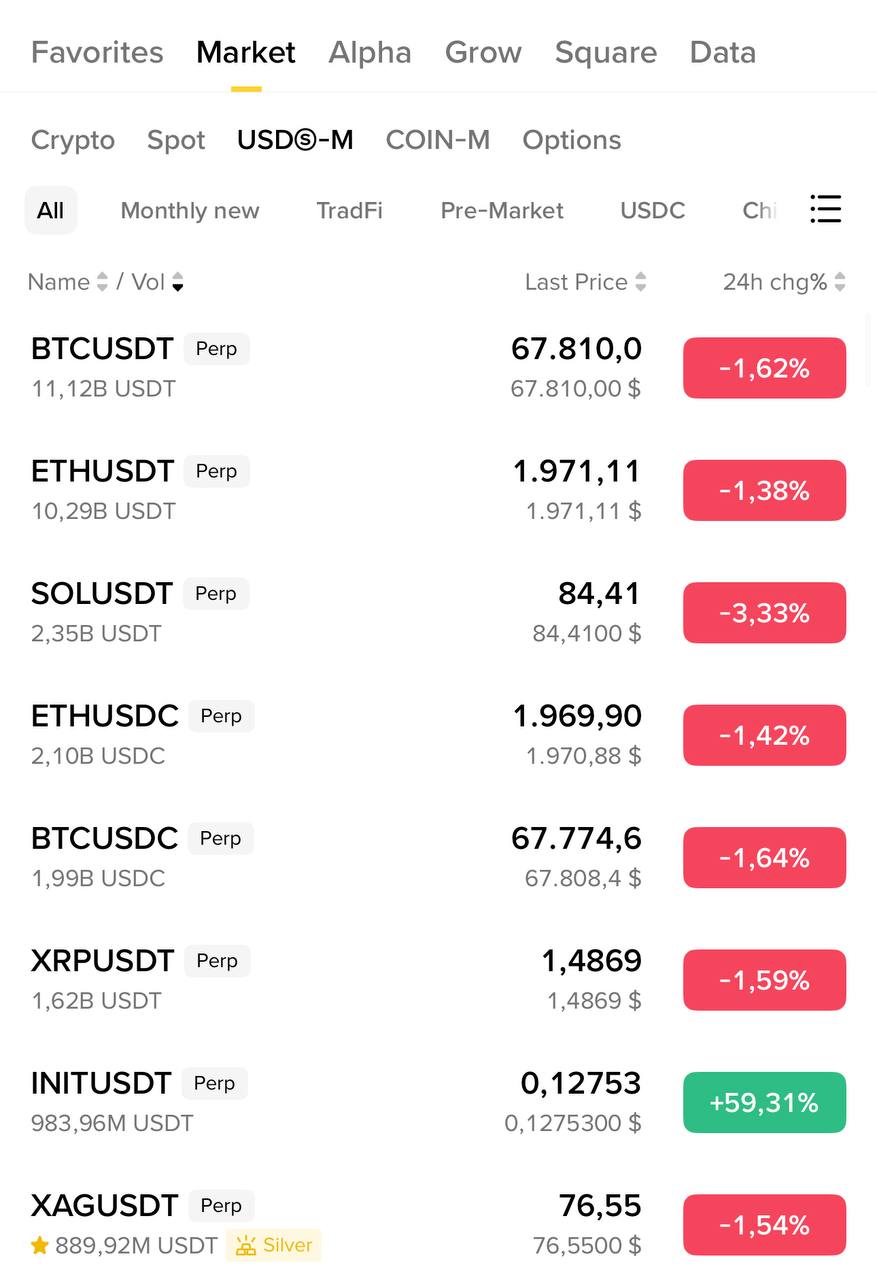Click the INITUSDT +59,31% change badge
This screenshot has width=877, height=1280.
point(764,1103)
